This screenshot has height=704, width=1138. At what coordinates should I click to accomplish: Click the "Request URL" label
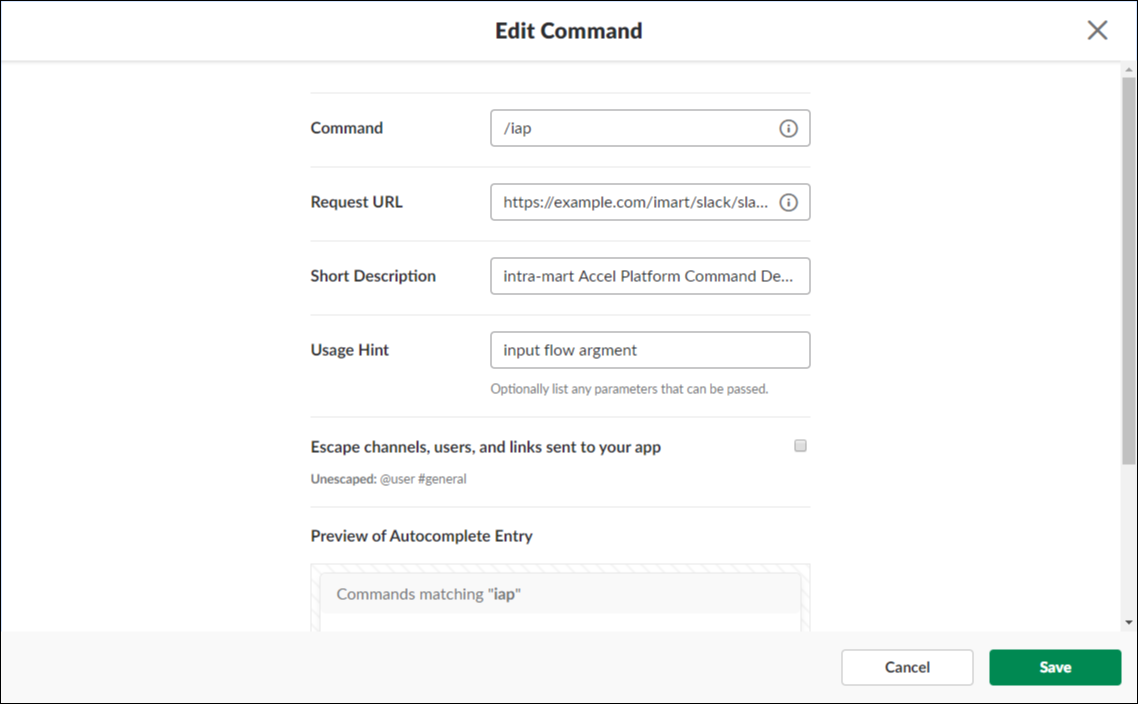point(357,202)
